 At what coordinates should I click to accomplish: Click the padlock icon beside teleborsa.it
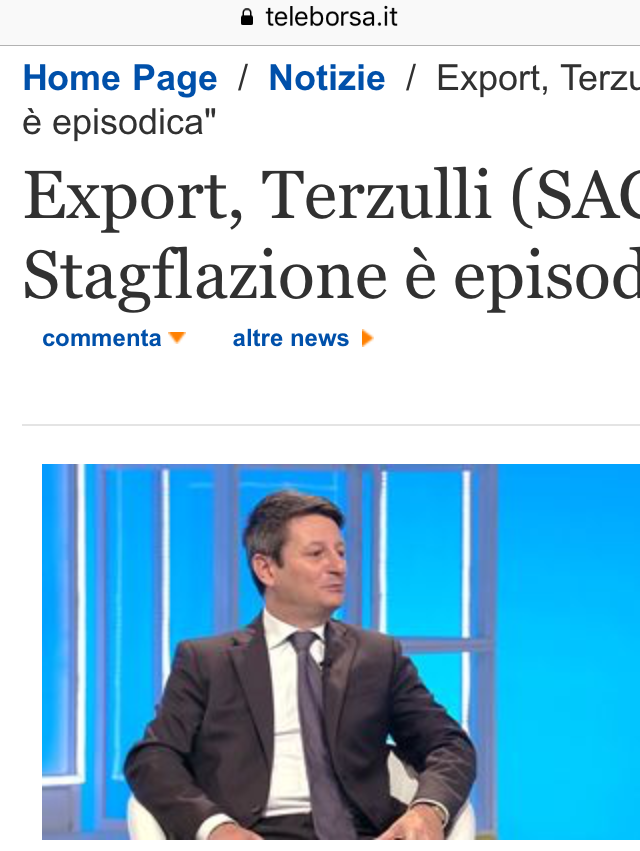pos(246,17)
